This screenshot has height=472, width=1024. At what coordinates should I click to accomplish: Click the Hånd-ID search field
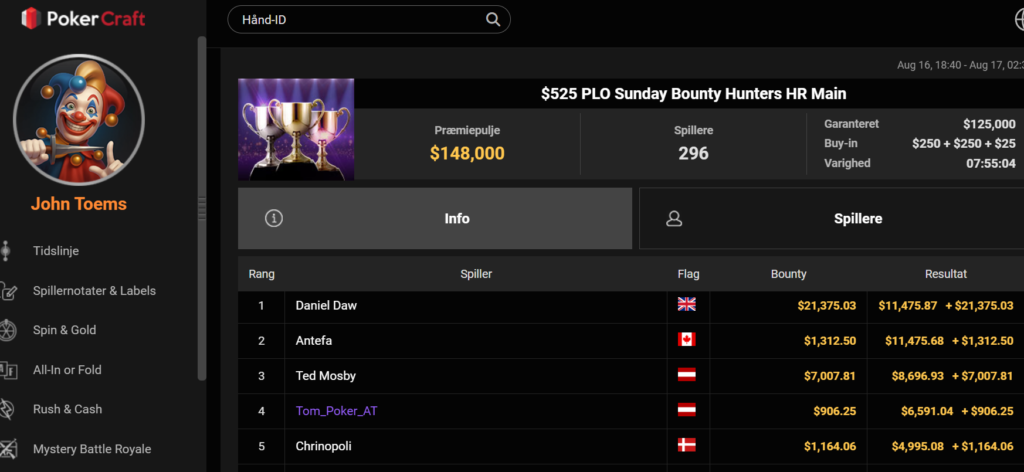pyautogui.click(x=368, y=20)
